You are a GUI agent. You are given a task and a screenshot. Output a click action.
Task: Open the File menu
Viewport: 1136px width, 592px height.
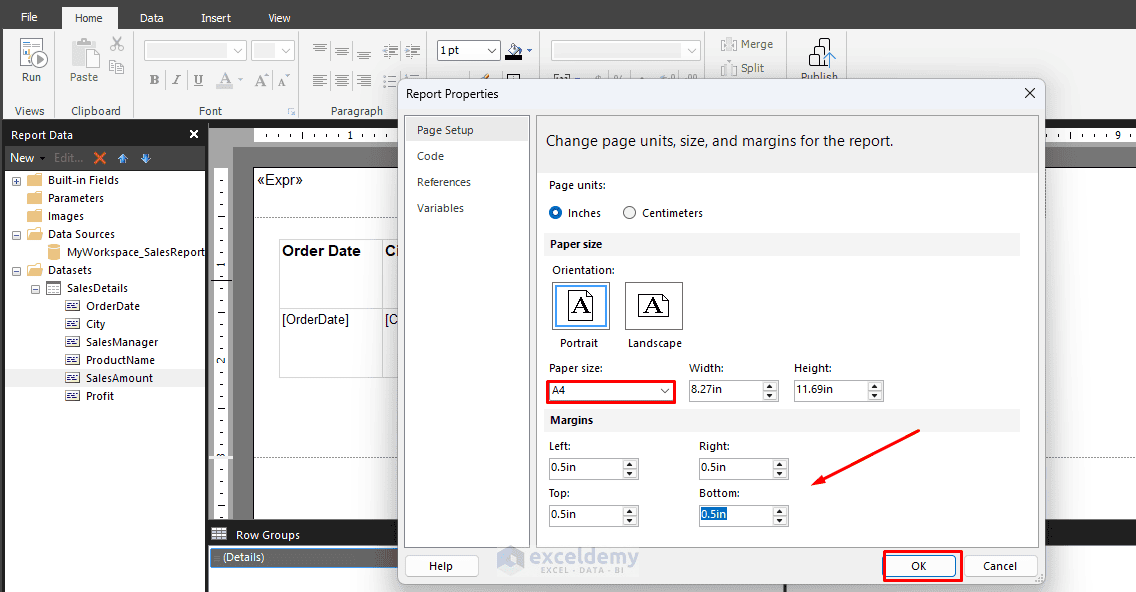[x=30, y=17]
